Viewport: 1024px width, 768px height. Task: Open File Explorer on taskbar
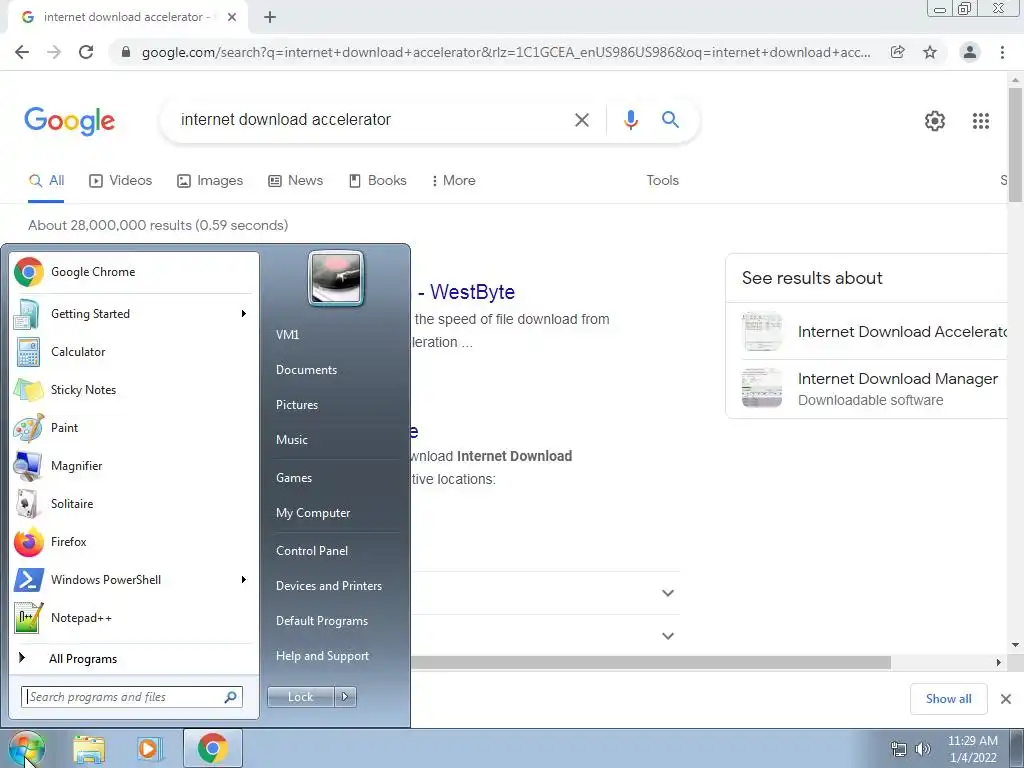tap(89, 748)
